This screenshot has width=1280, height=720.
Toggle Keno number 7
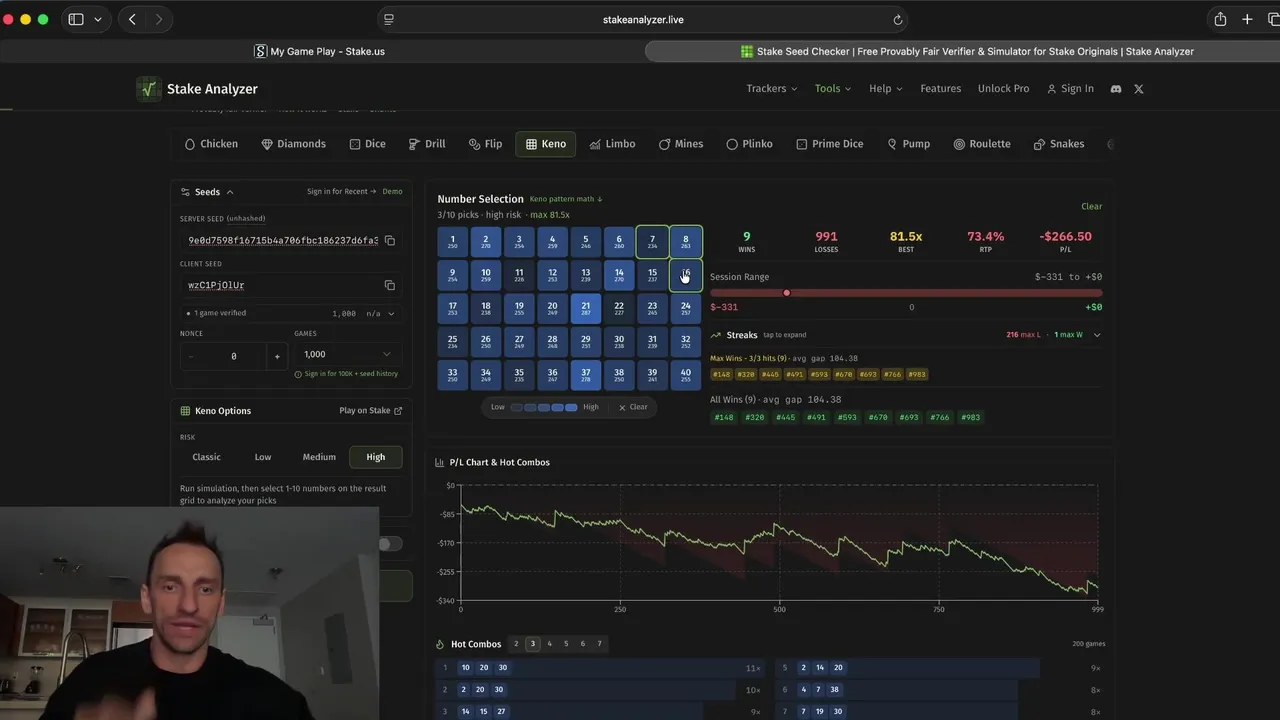[x=652, y=242]
